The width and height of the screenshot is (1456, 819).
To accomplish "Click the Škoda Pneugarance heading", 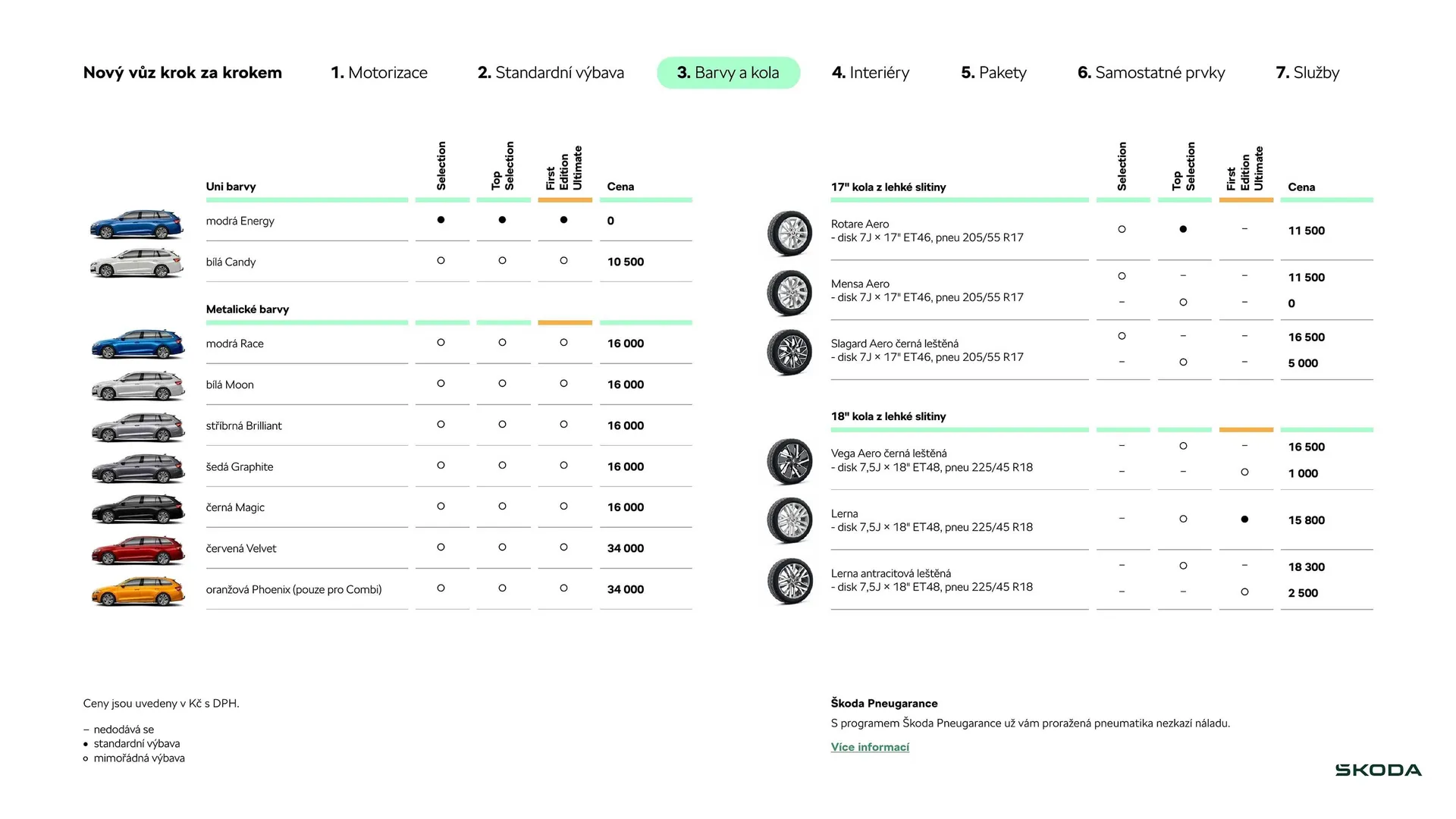I will [884, 703].
